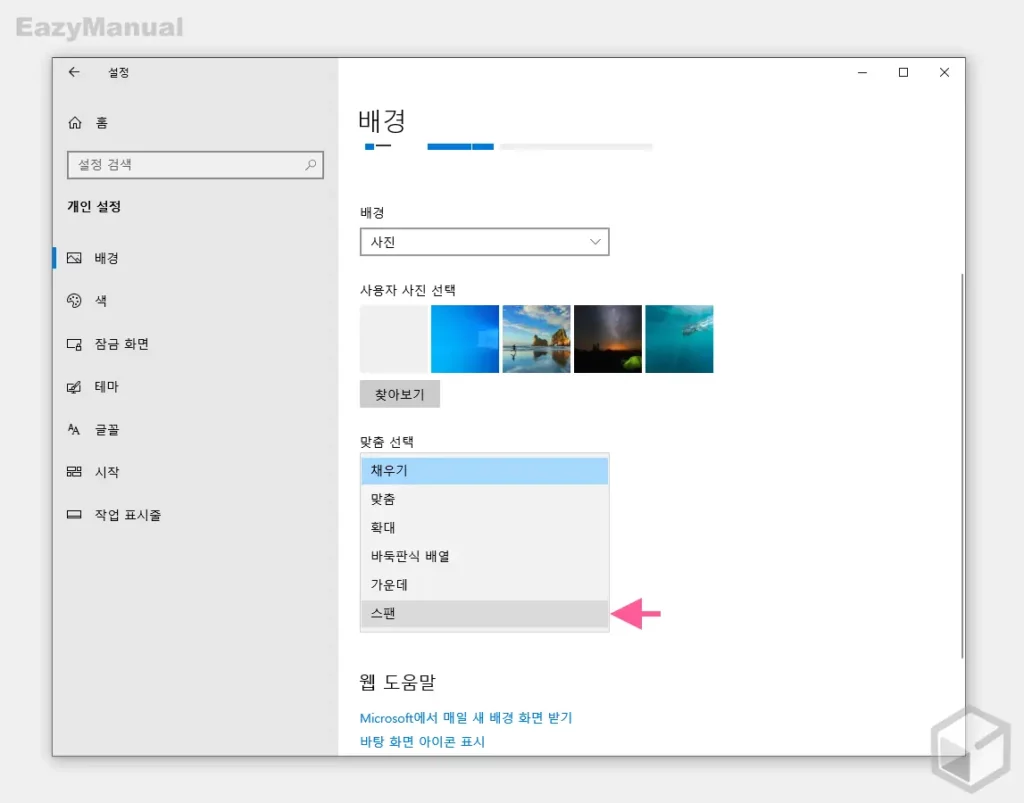Click the 홈 (Home) house icon
The width and height of the screenshot is (1024, 803).
pyautogui.click(x=75, y=122)
